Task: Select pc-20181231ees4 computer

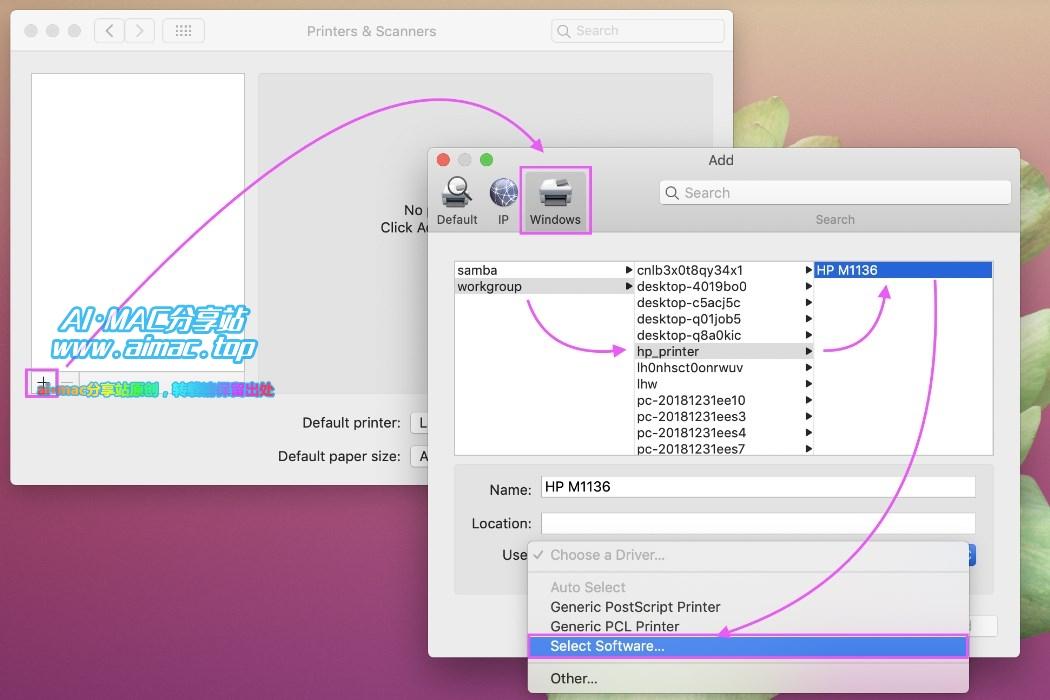Action: tap(723, 433)
